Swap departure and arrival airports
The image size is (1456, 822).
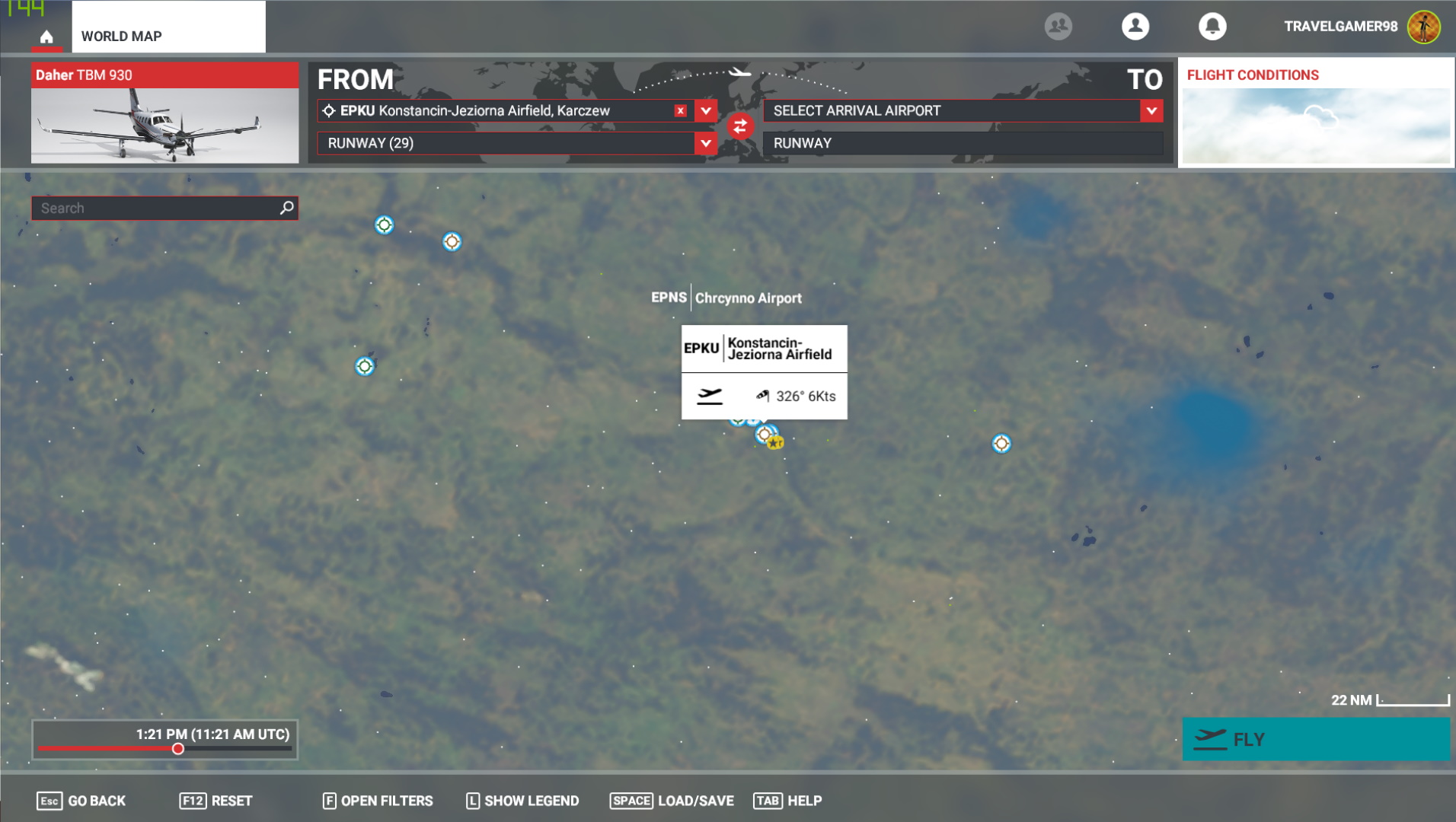tap(739, 126)
